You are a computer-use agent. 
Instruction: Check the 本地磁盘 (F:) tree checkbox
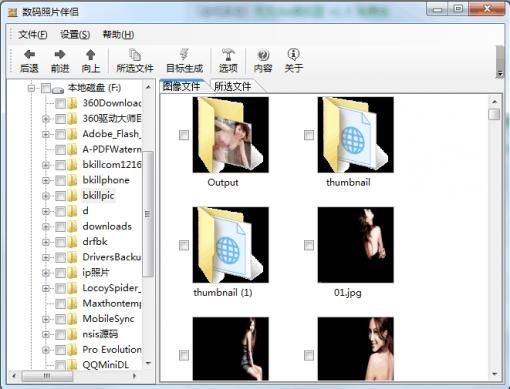pos(46,88)
